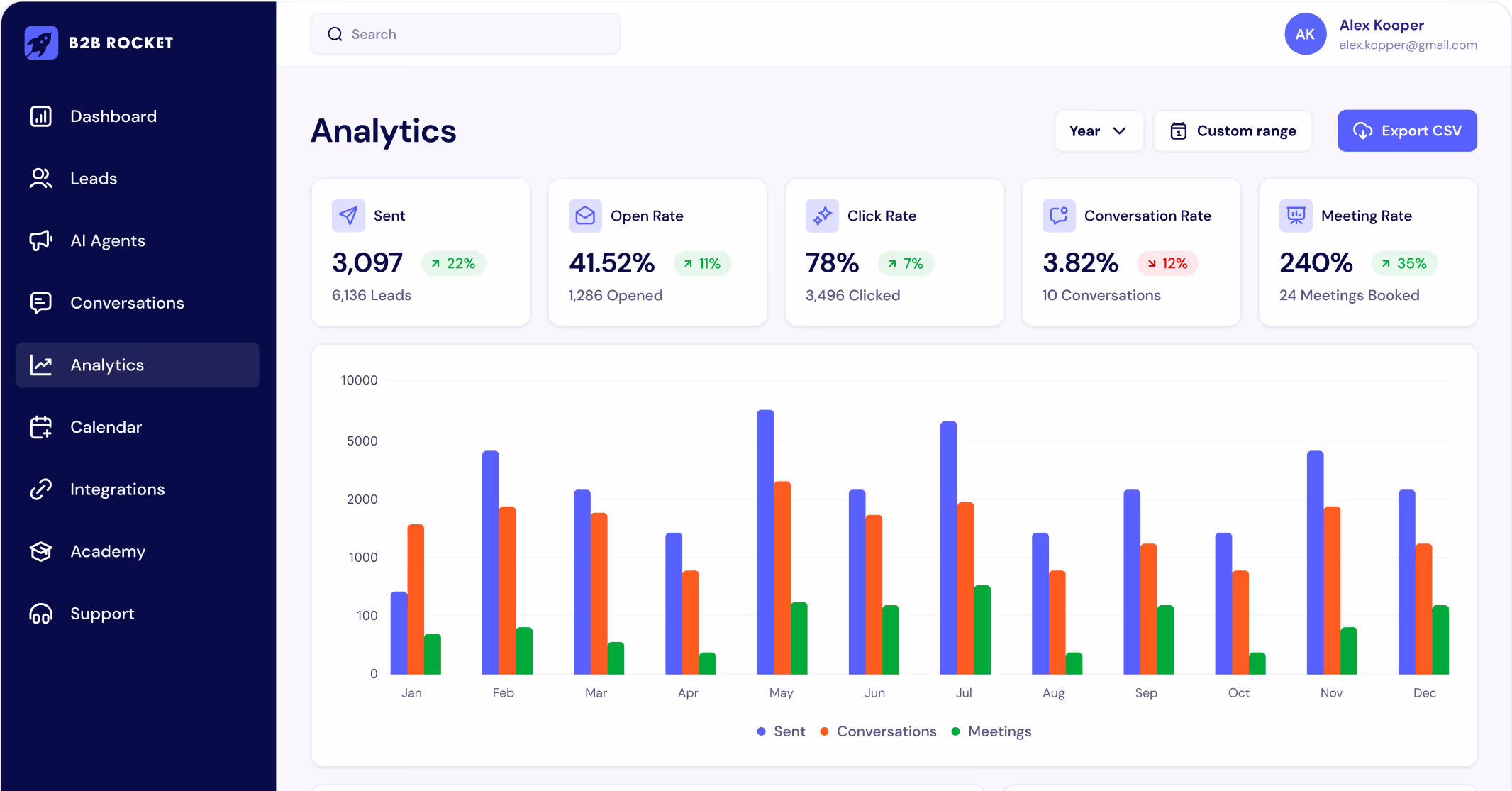Click the Calendar plus icon in sidebar
1512x791 pixels.
[41, 427]
